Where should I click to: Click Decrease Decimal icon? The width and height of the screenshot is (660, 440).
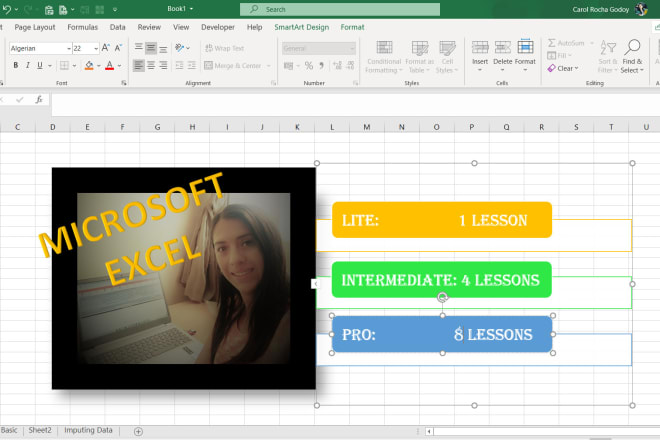coord(350,66)
